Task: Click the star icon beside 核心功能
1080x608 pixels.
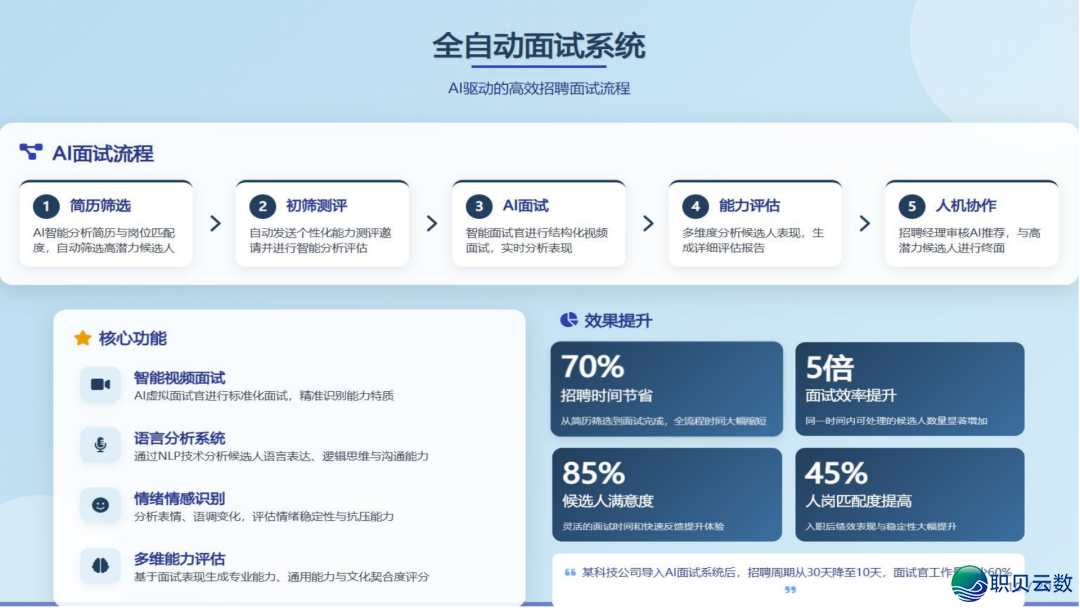Action: [83, 337]
